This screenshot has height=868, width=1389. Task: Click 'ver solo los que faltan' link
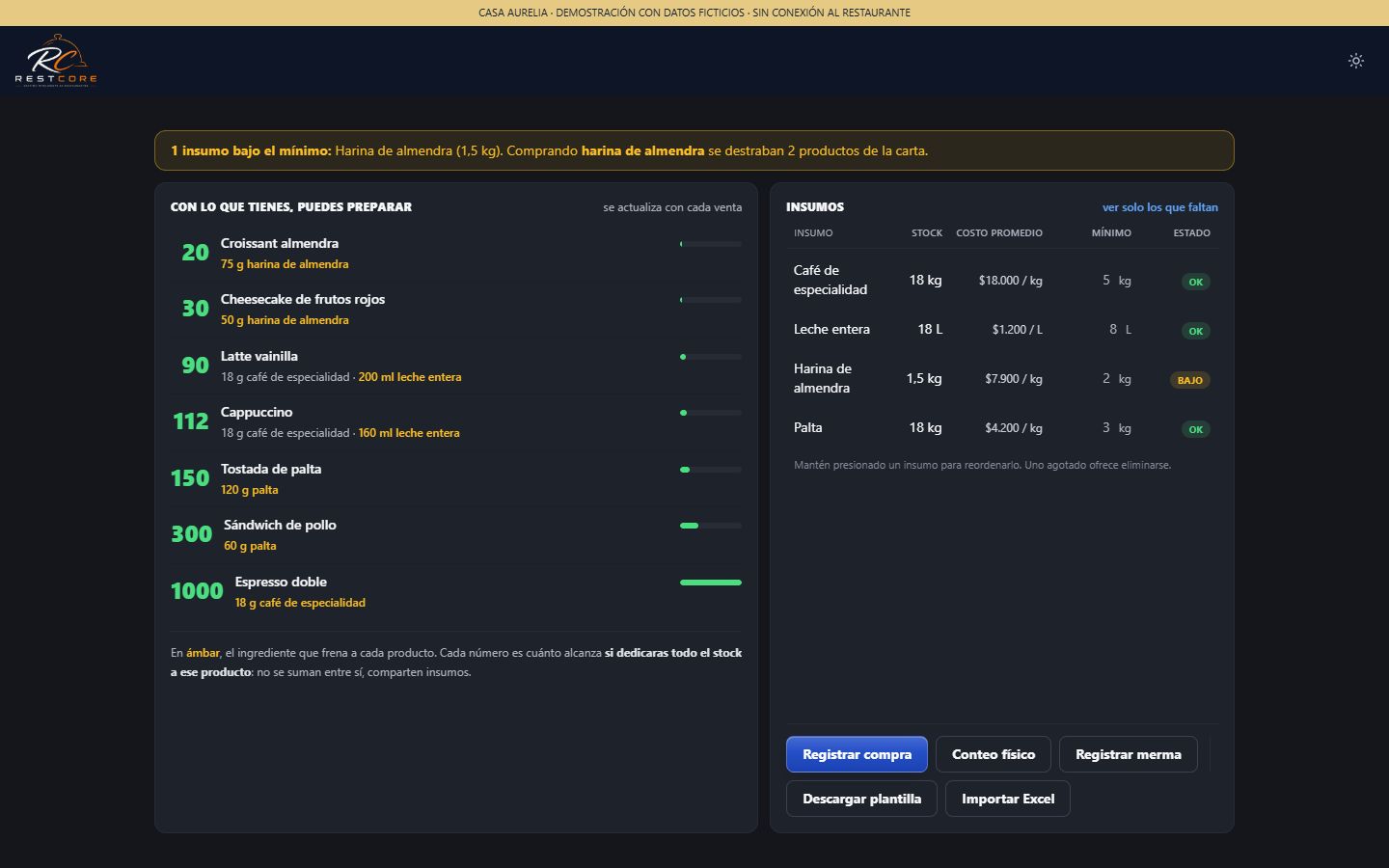[1160, 207]
